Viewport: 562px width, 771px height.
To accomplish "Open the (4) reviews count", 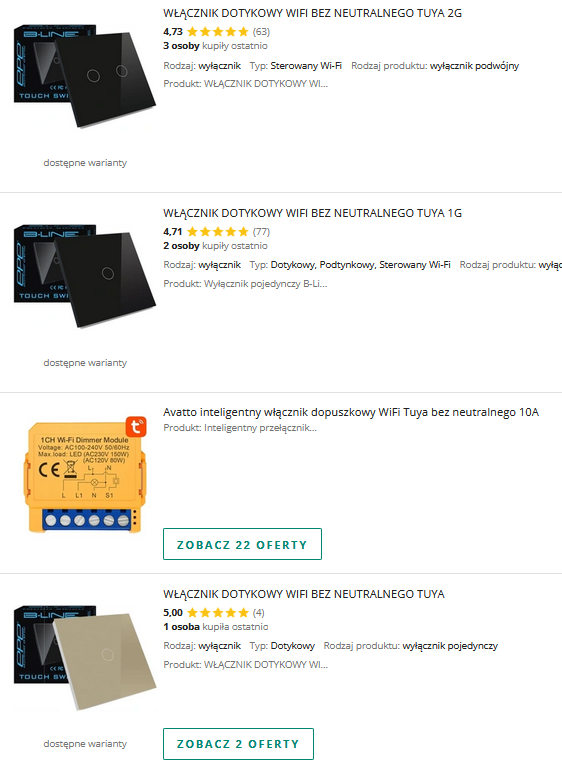I will pos(259,613).
